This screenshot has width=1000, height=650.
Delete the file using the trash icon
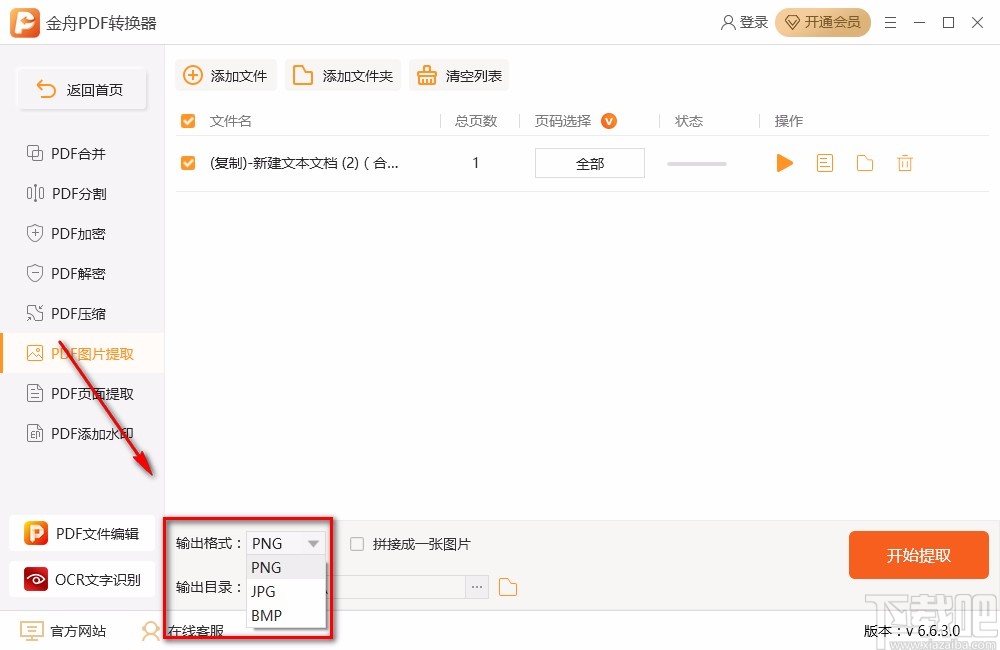905,162
